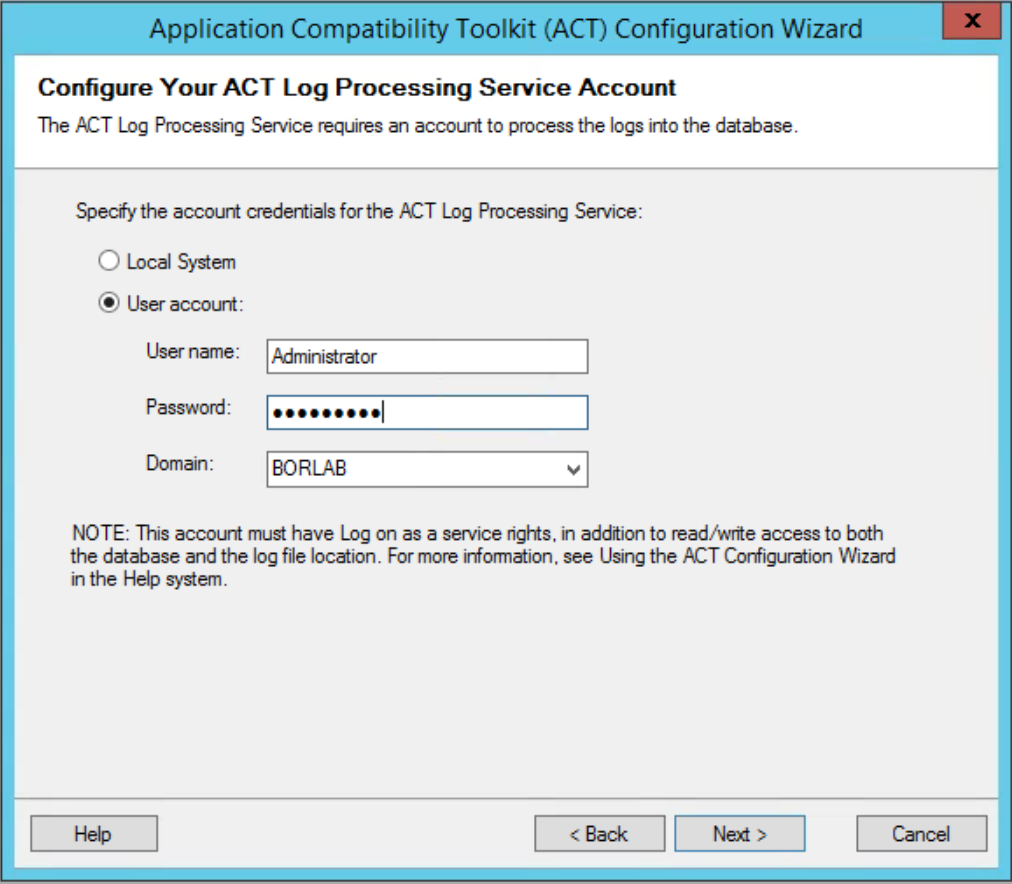The height and width of the screenshot is (884, 1012).
Task: Click the Local System option label
Action: coord(181,262)
